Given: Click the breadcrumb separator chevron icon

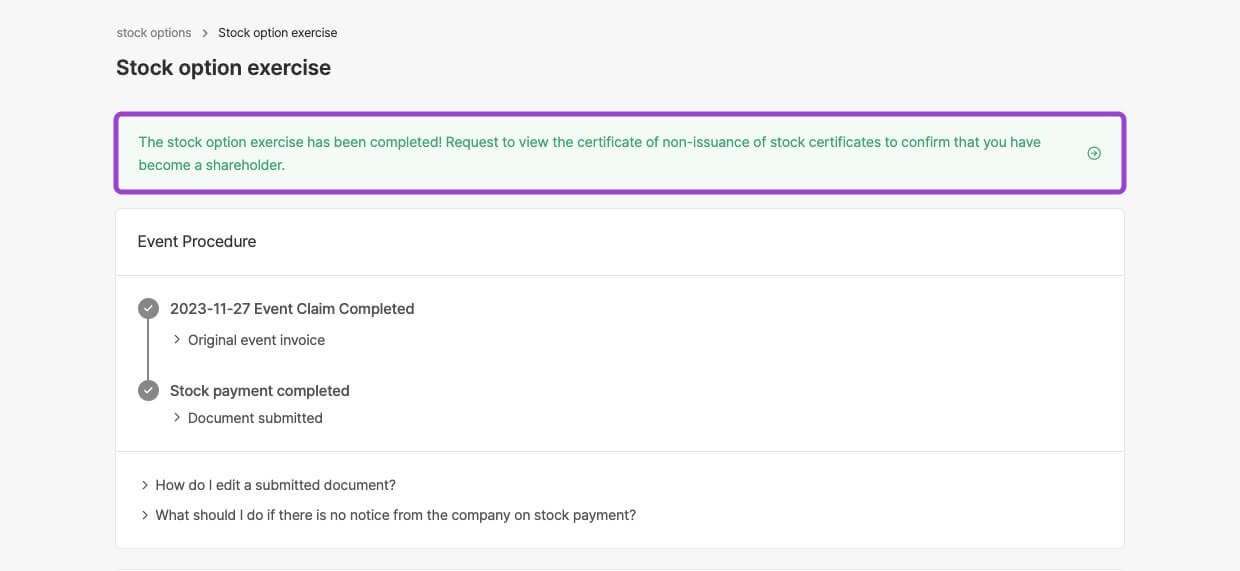Looking at the screenshot, I should (205, 33).
